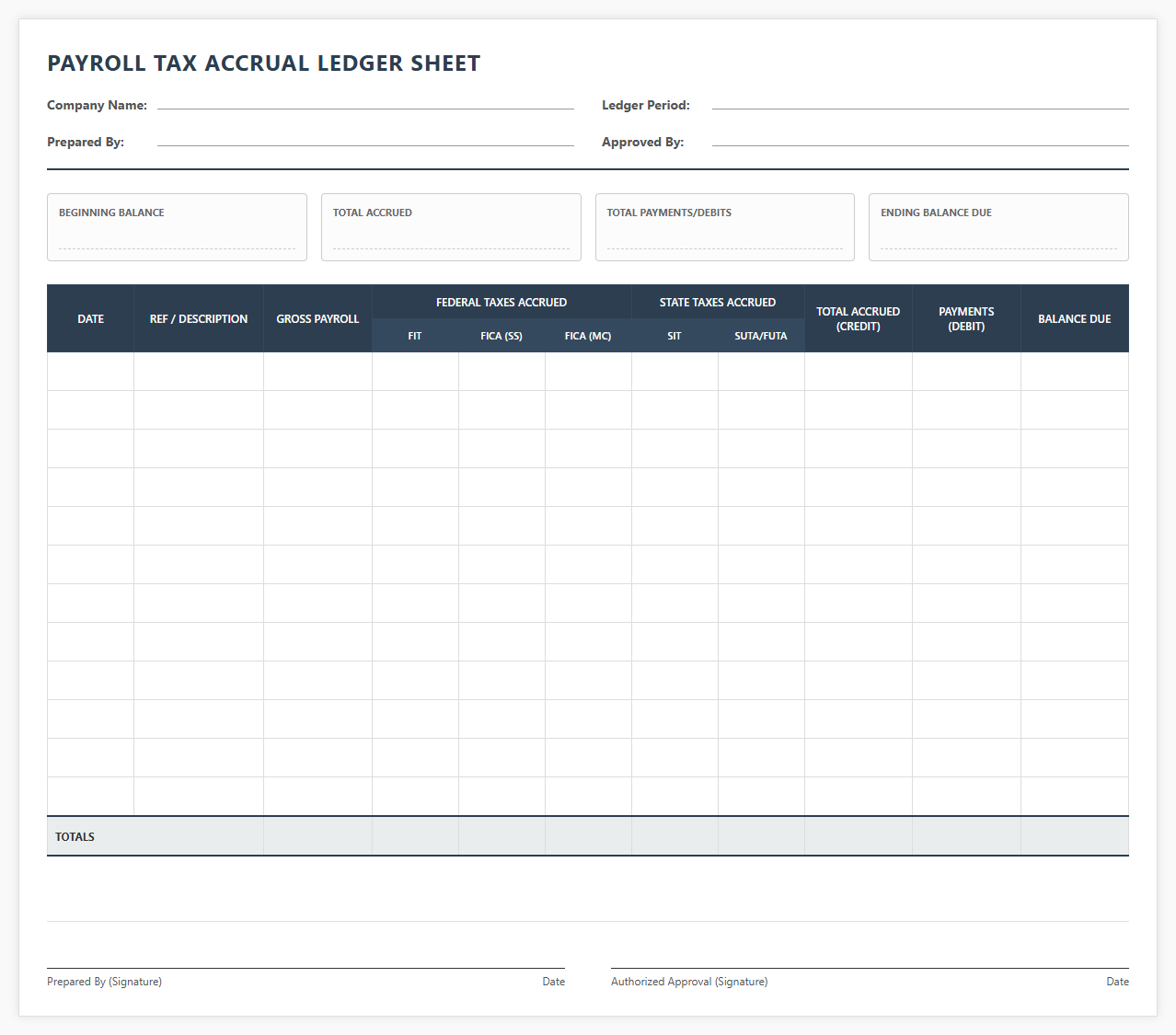
Task: Click the GROSS PAYROLL column header
Action: 317,318
